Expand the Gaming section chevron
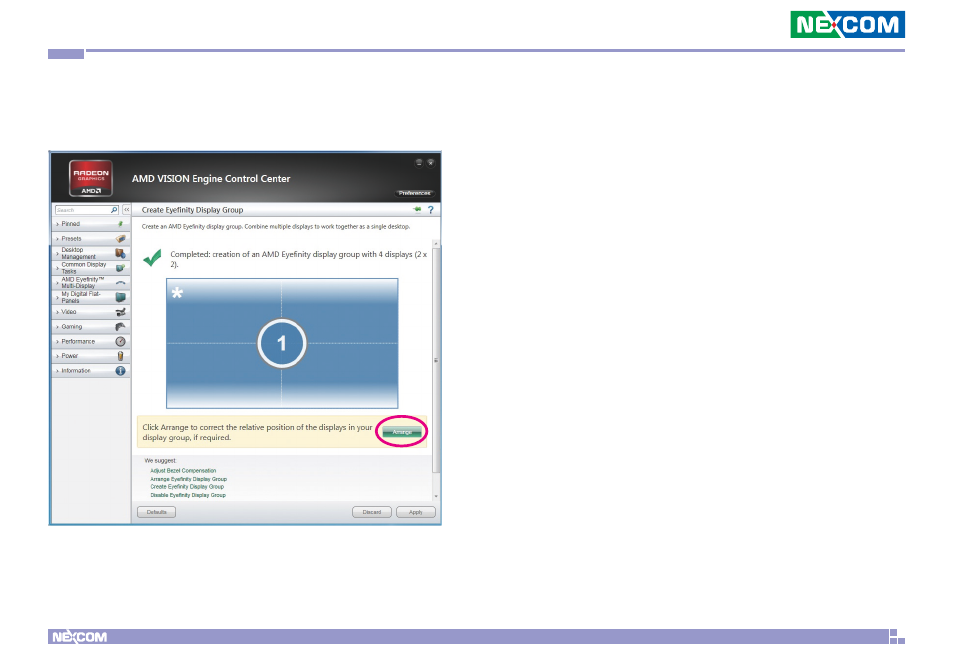The height and width of the screenshot is (671, 954). click(x=57, y=327)
